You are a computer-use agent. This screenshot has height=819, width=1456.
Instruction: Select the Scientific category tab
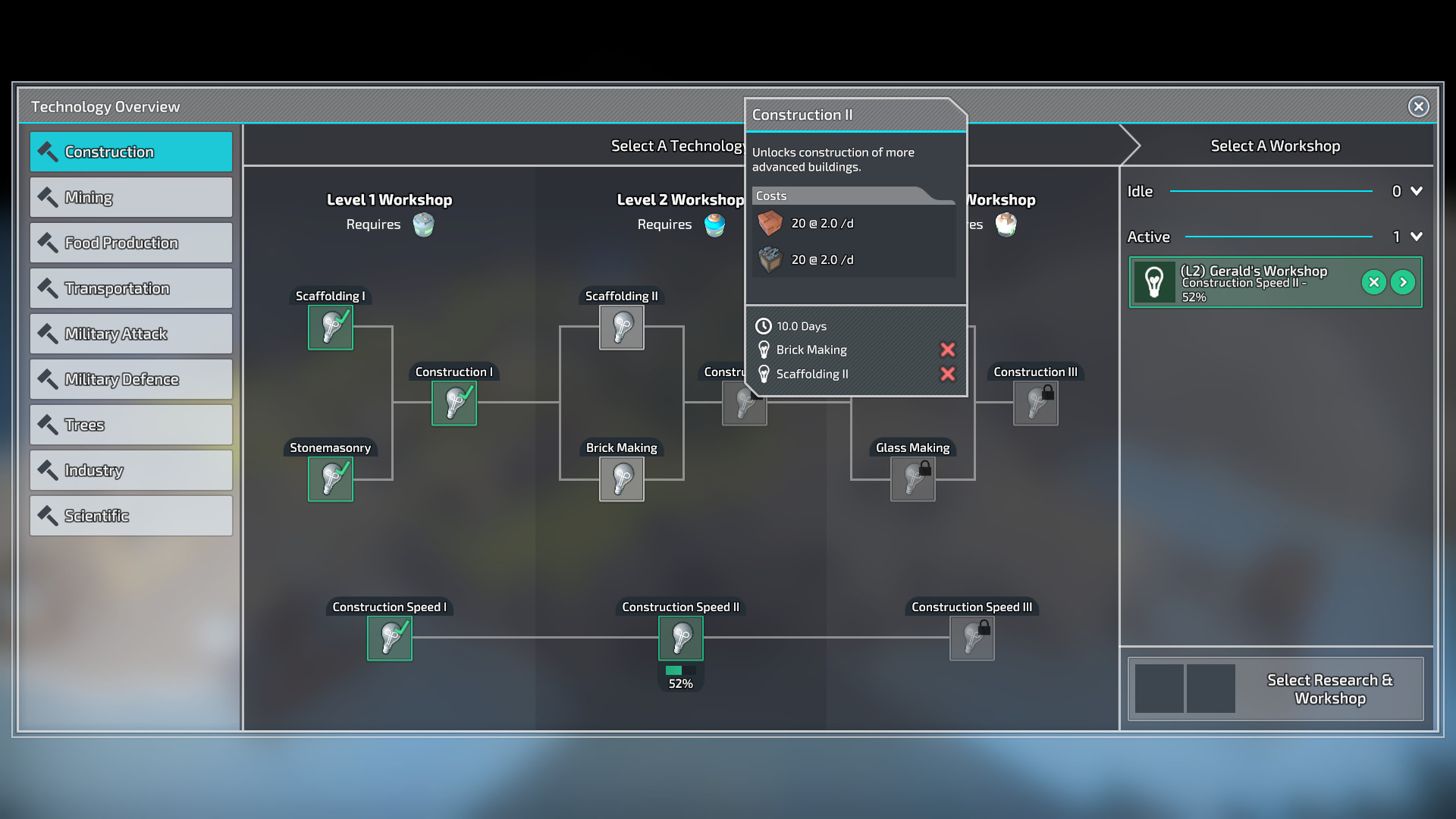click(x=130, y=515)
